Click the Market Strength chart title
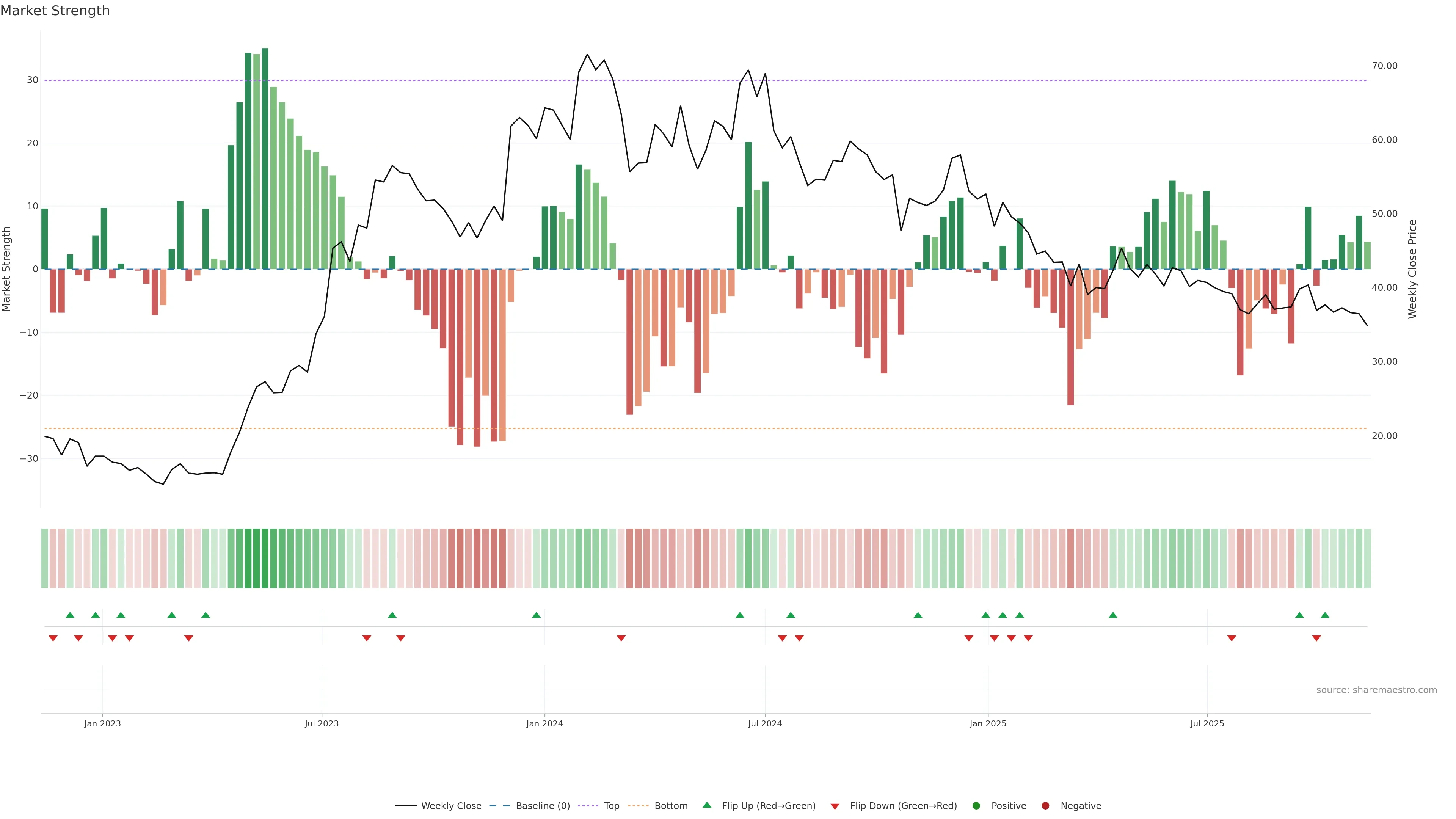Viewport: 1456px width, 819px height. click(x=55, y=11)
